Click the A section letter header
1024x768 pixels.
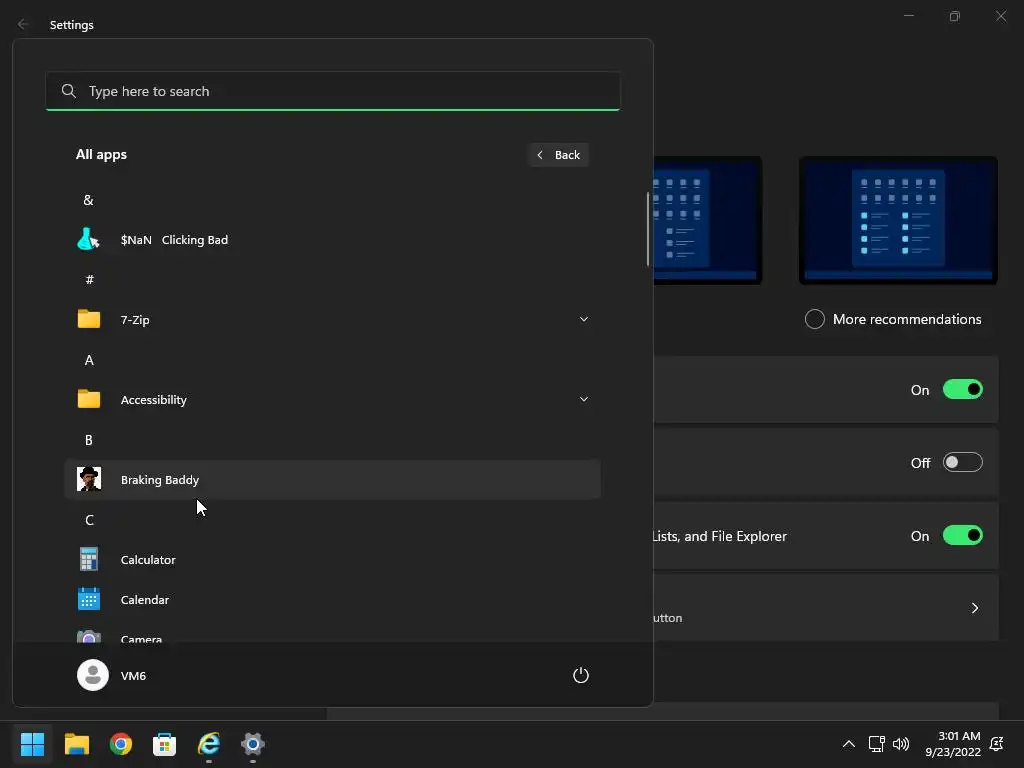pyautogui.click(x=89, y=360)
